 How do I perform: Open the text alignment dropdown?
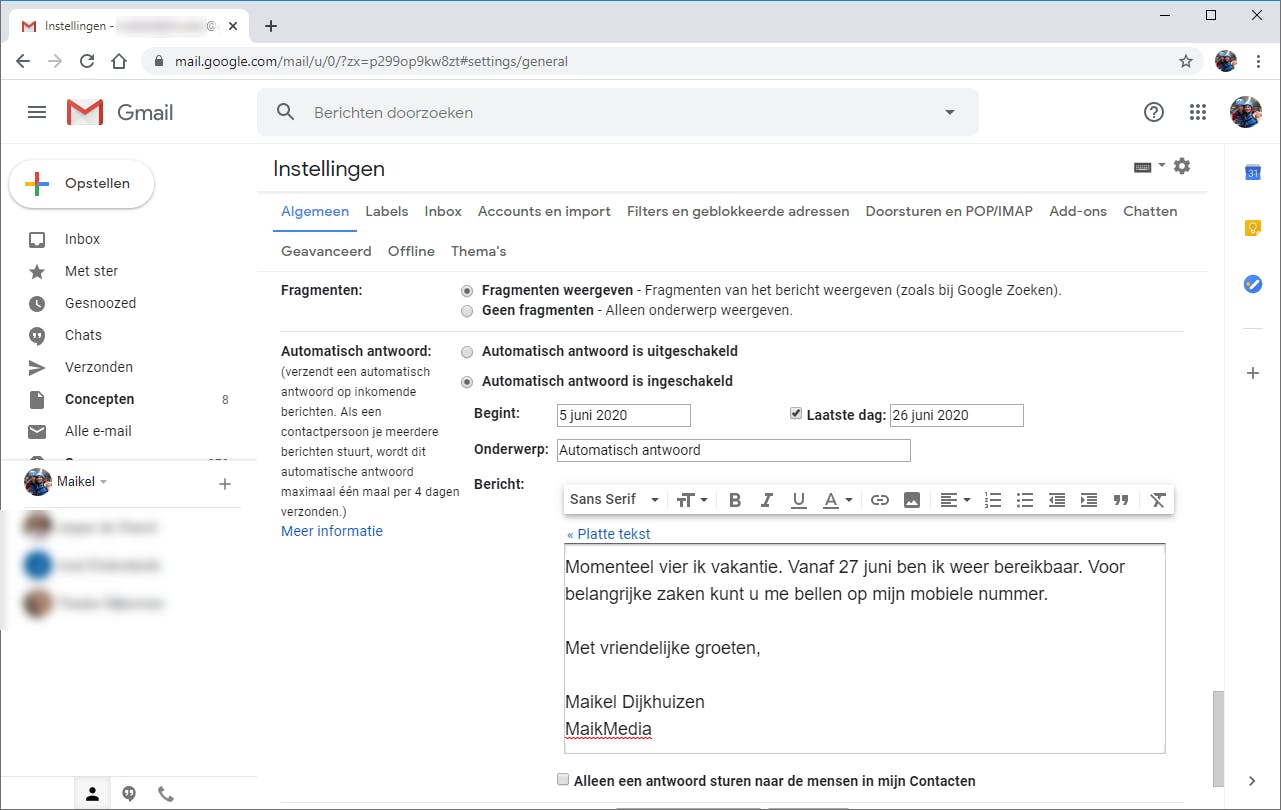pos(955,500)
